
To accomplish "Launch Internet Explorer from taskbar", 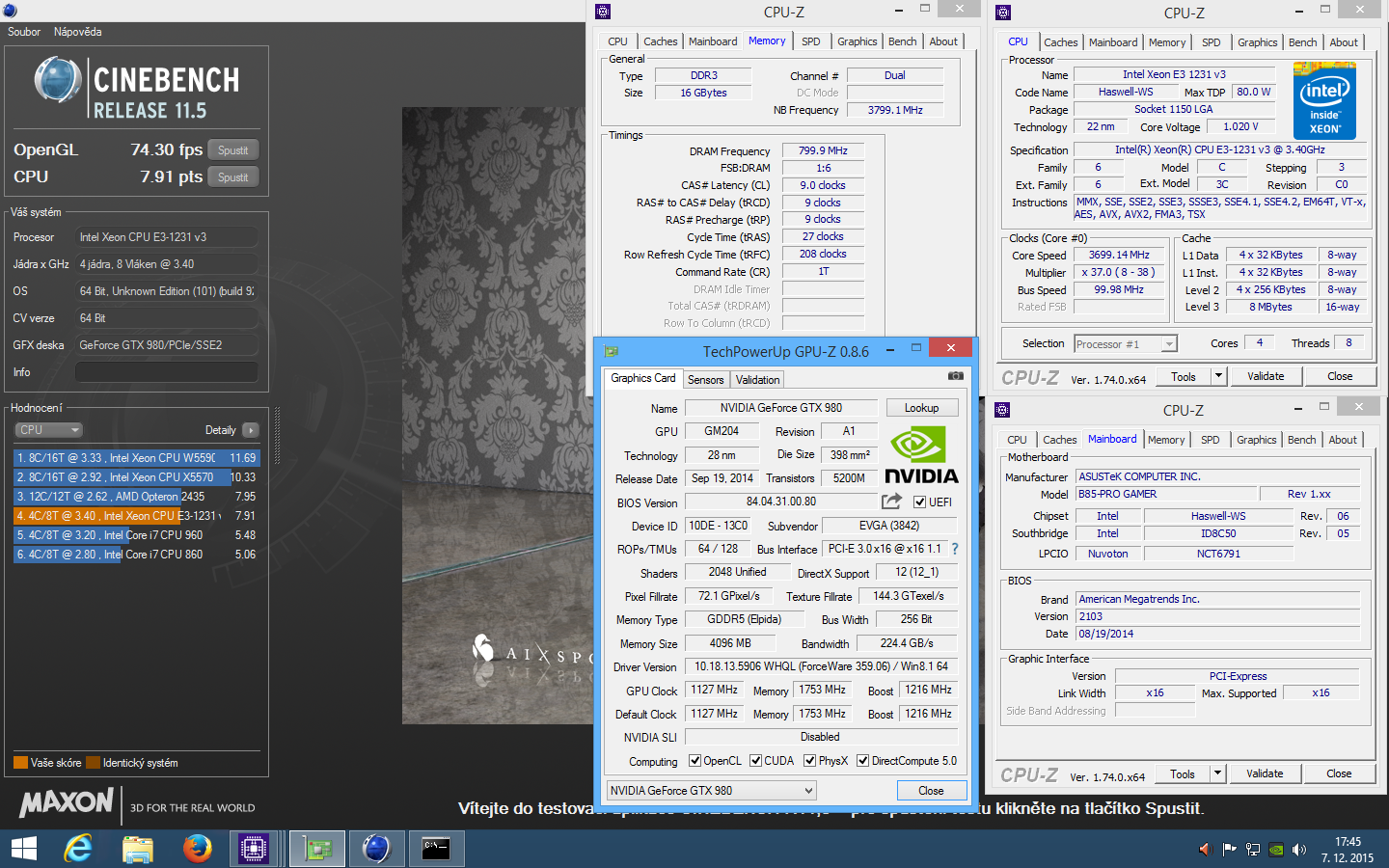I will coord(78,849).
